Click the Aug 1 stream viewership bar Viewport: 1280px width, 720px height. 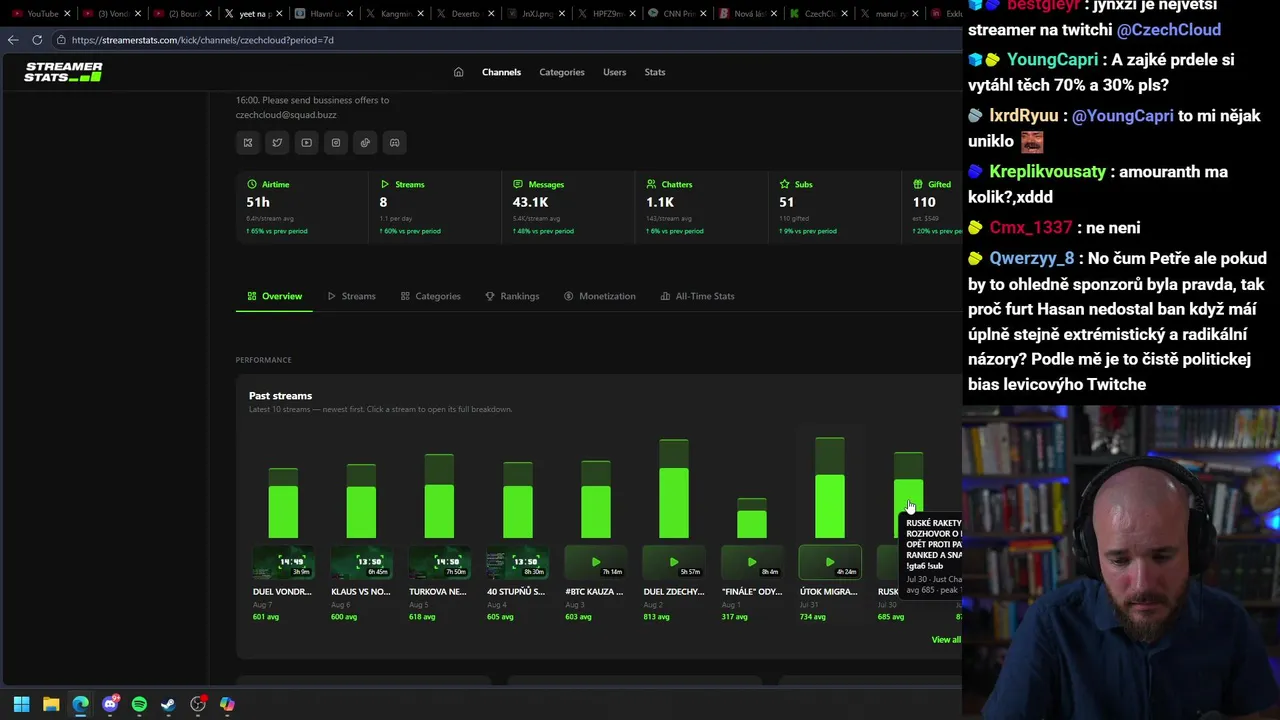(x=751, y=518)
